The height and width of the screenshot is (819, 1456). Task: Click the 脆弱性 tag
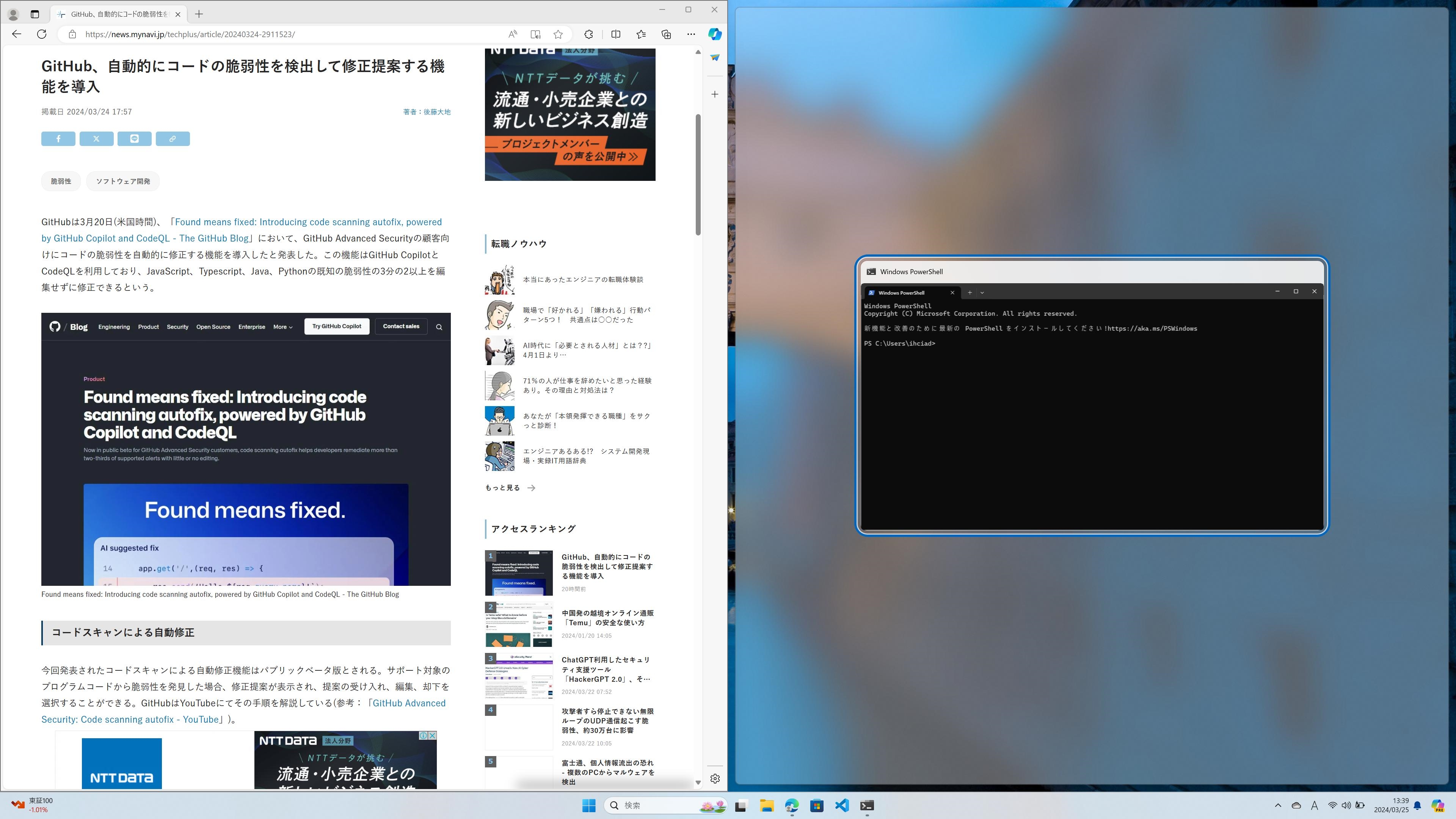click(61, 182)
